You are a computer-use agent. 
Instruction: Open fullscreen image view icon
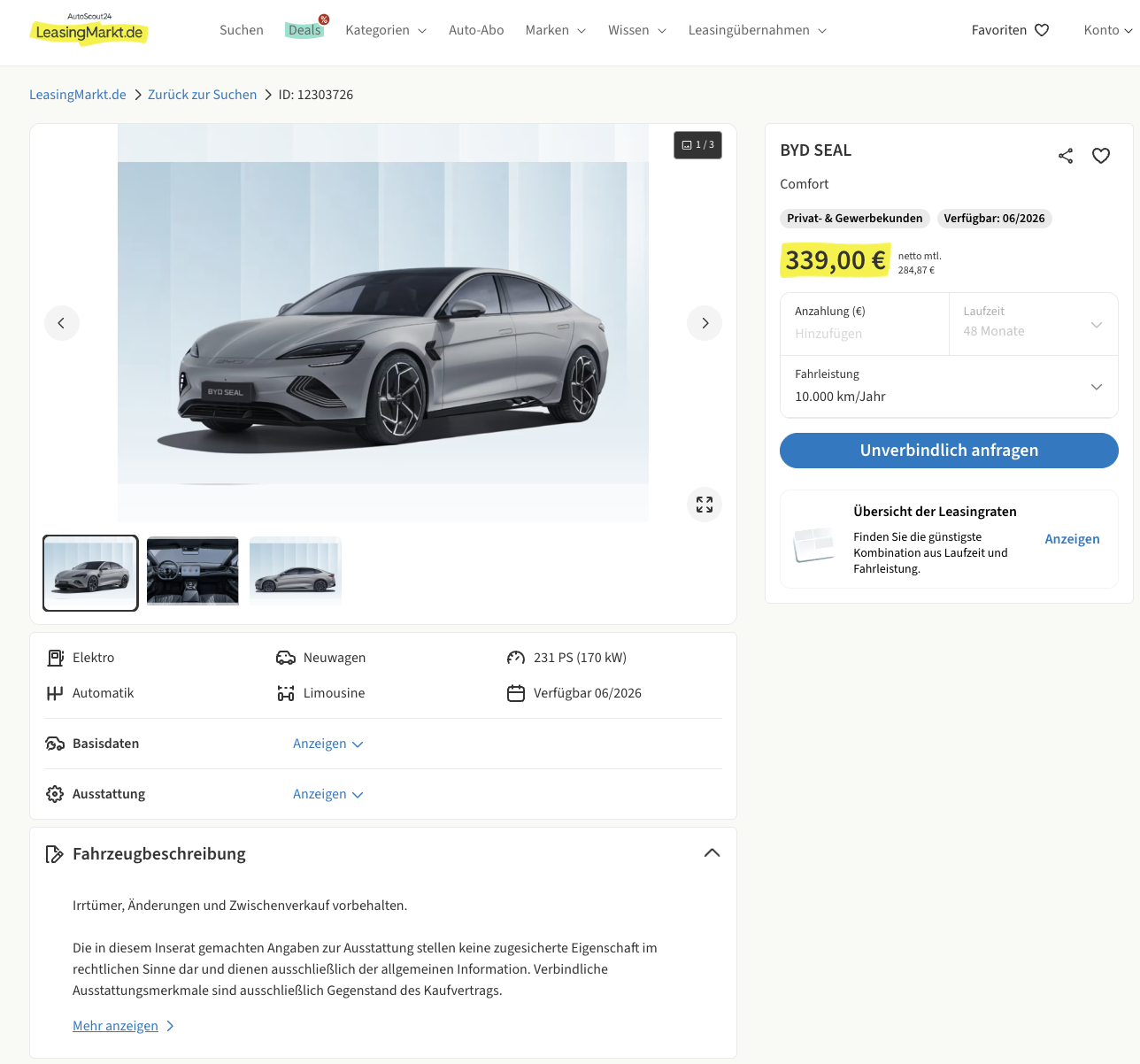[x=704, y=505]
